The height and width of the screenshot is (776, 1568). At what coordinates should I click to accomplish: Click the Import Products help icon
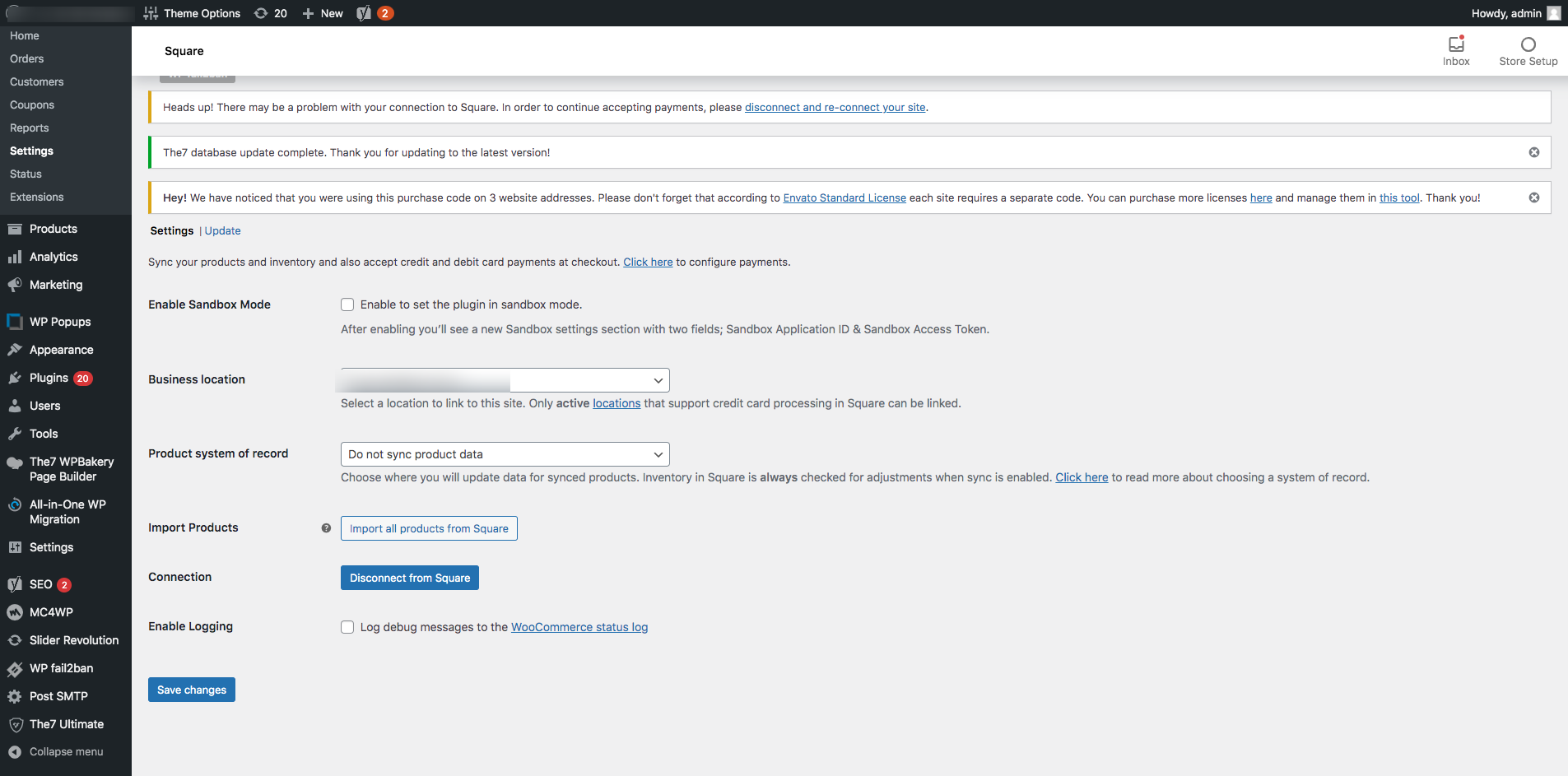pos(326,528)
